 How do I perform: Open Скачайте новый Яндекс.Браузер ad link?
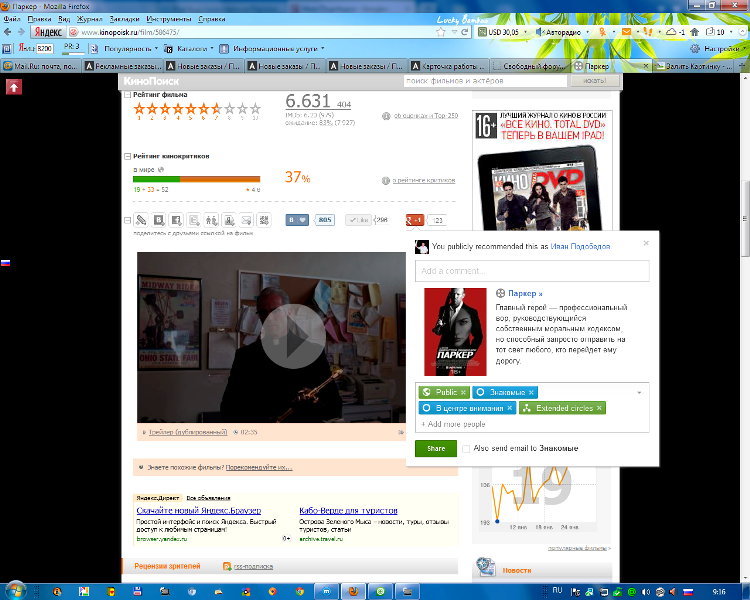[199, 511]
